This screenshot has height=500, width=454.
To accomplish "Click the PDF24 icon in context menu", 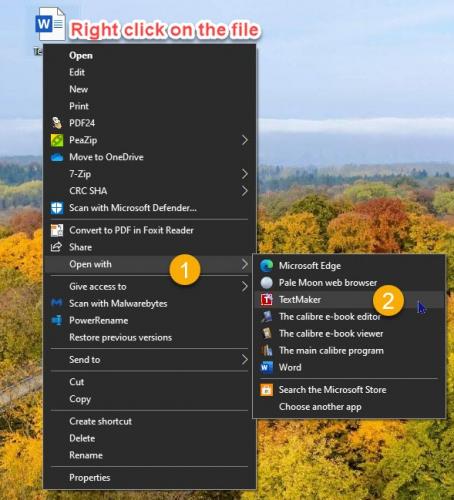I will point(57,123).
